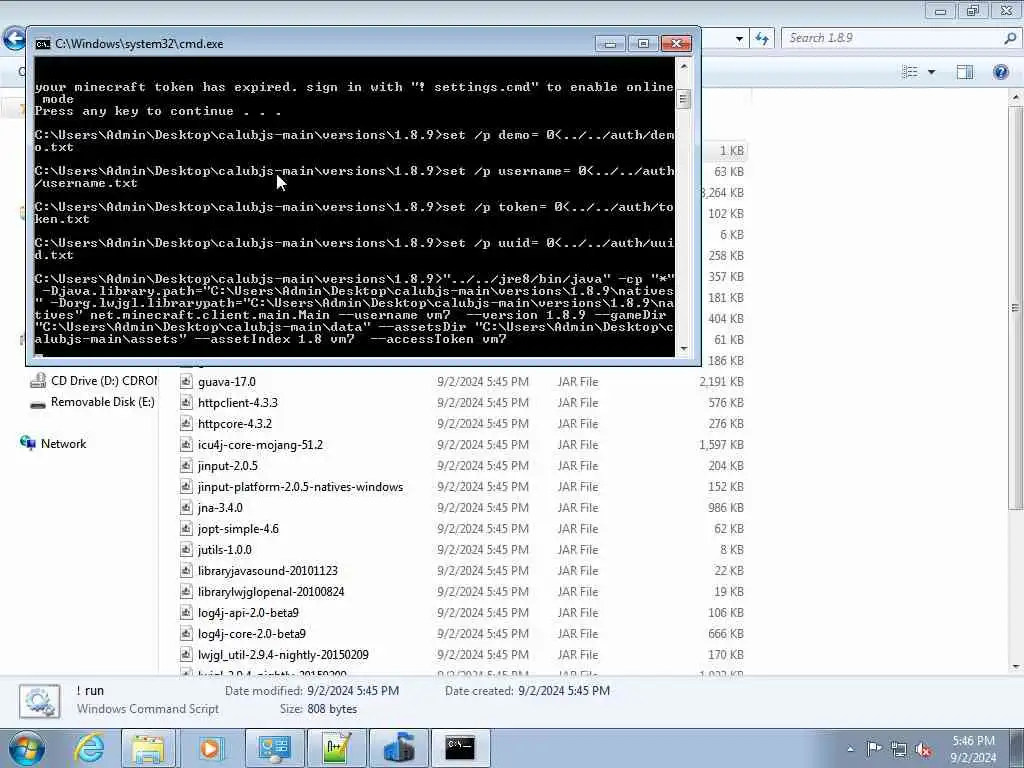Show hidden tray icons arrow
Viewport: 1024px width, 768px height.
click(850, 749)
